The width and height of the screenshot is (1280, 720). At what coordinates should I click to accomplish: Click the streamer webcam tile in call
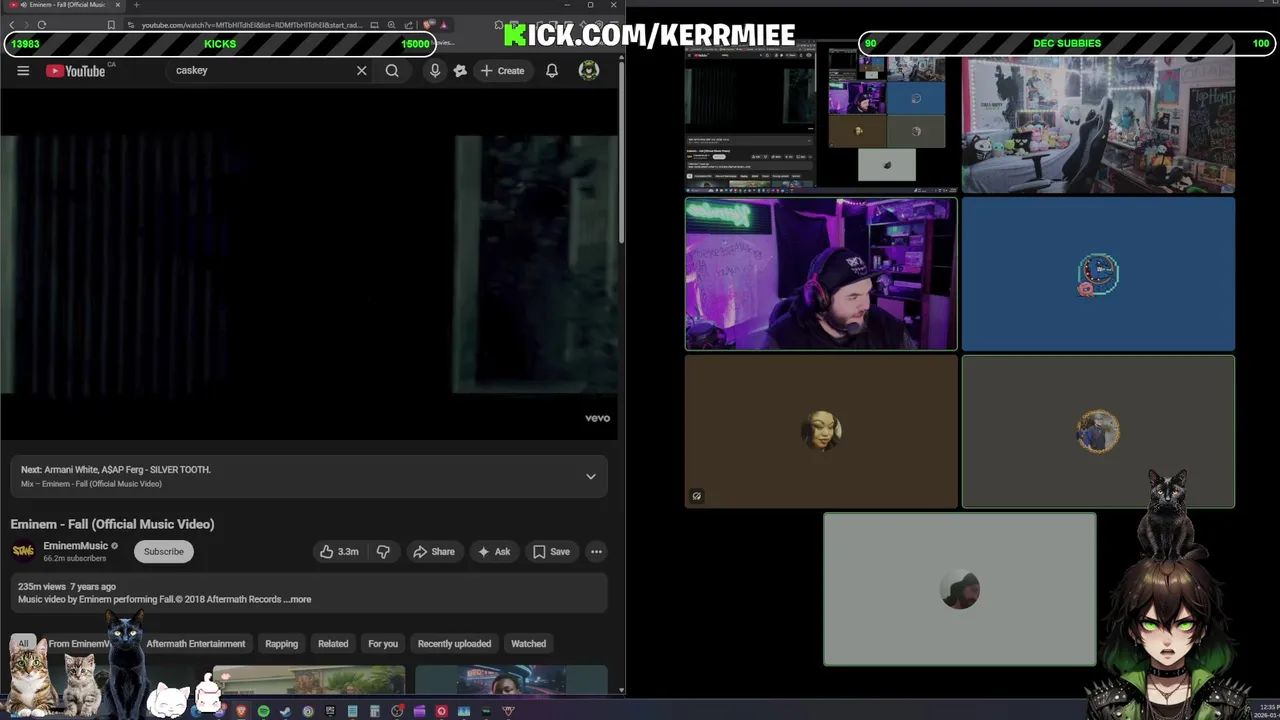tap(821, 274)
